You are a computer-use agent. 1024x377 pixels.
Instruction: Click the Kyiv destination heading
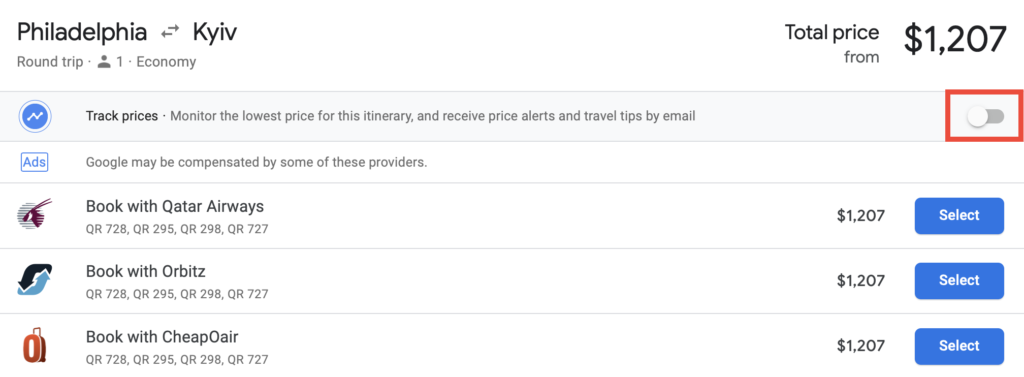(x=215, y=32)
